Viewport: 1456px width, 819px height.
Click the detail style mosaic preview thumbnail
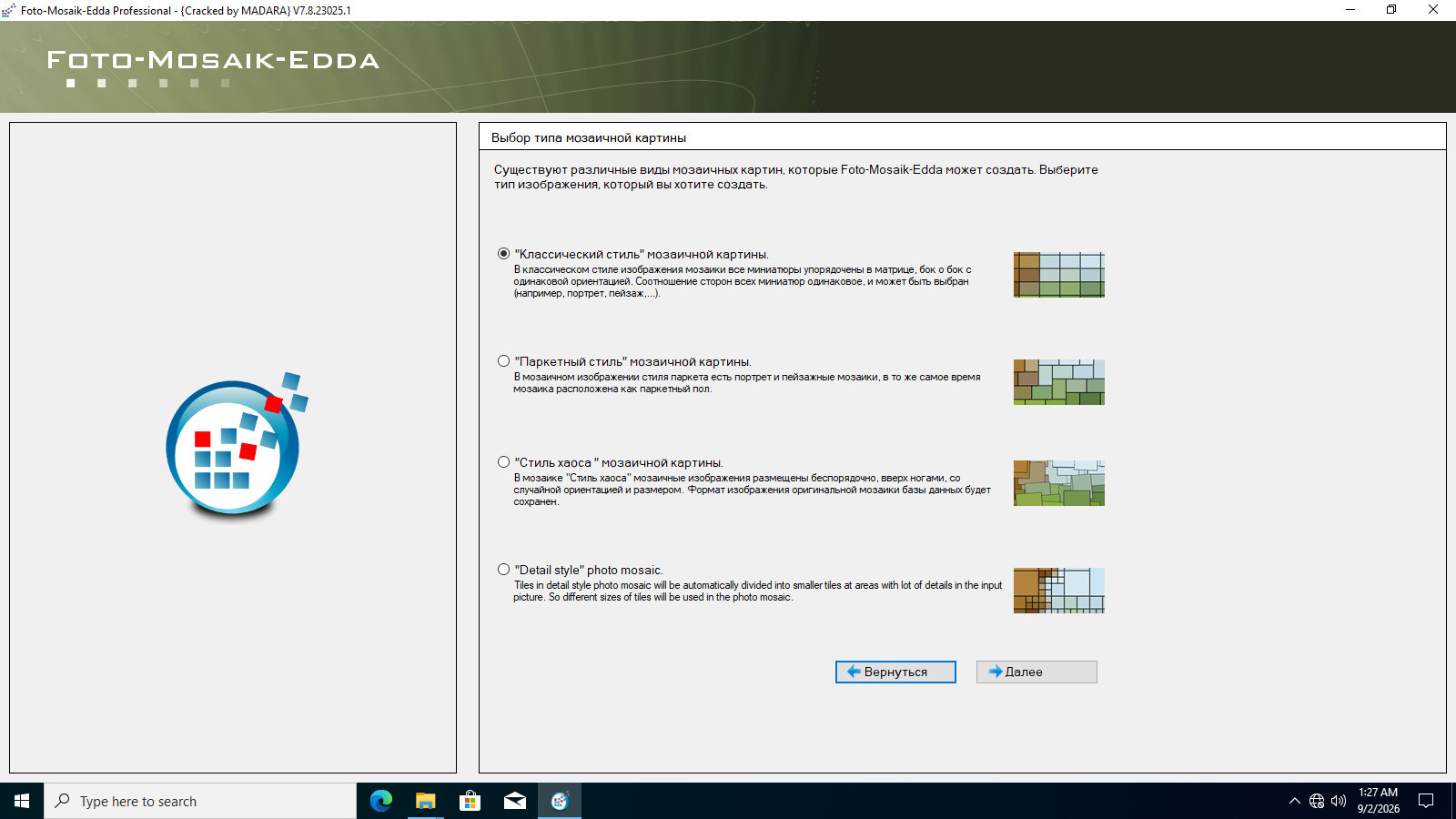(1059, 591)
